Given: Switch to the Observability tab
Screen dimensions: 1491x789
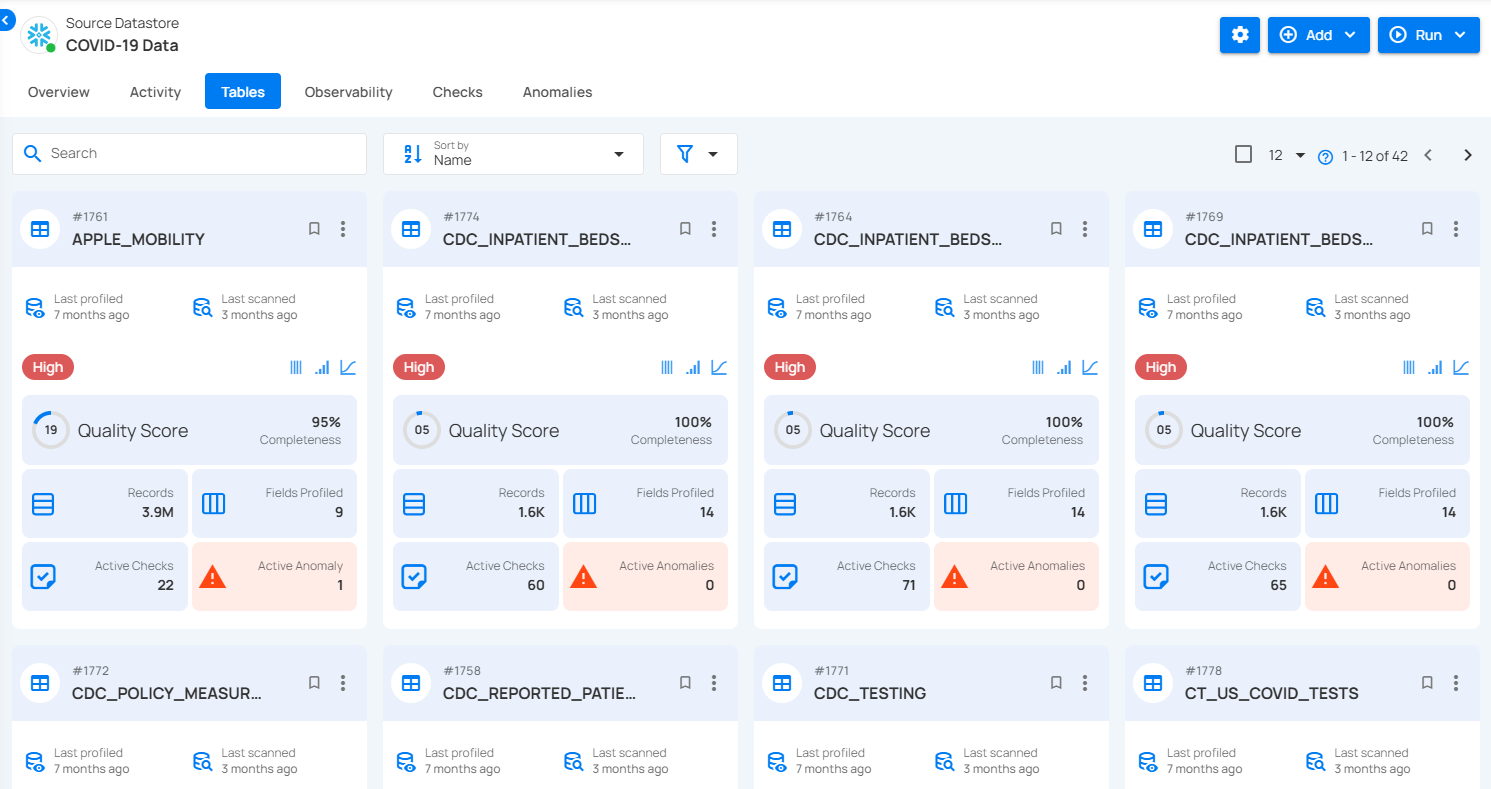Looking at the screenshot, I should [348, 92].
